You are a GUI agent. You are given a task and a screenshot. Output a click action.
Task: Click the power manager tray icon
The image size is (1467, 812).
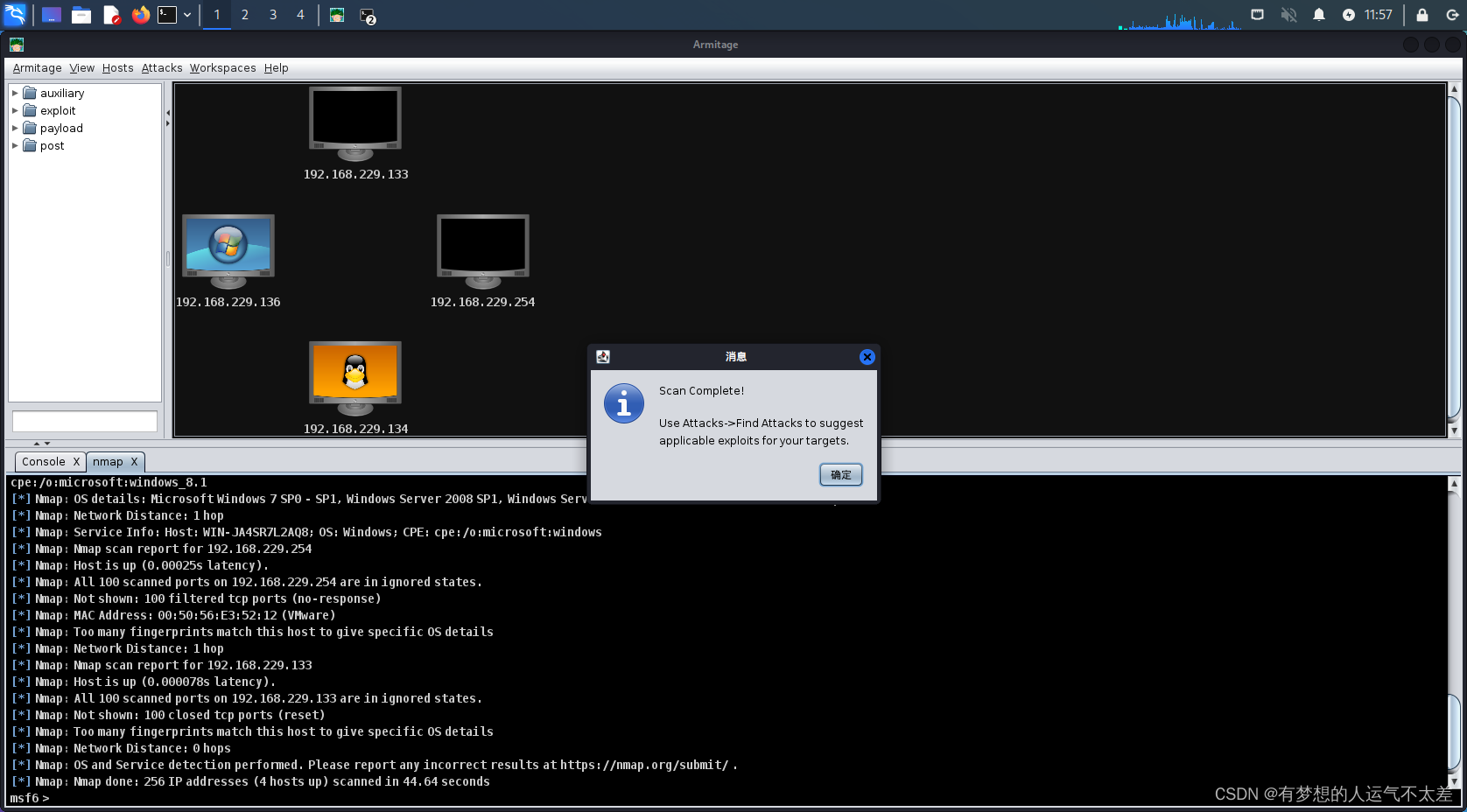[1349, 15]
